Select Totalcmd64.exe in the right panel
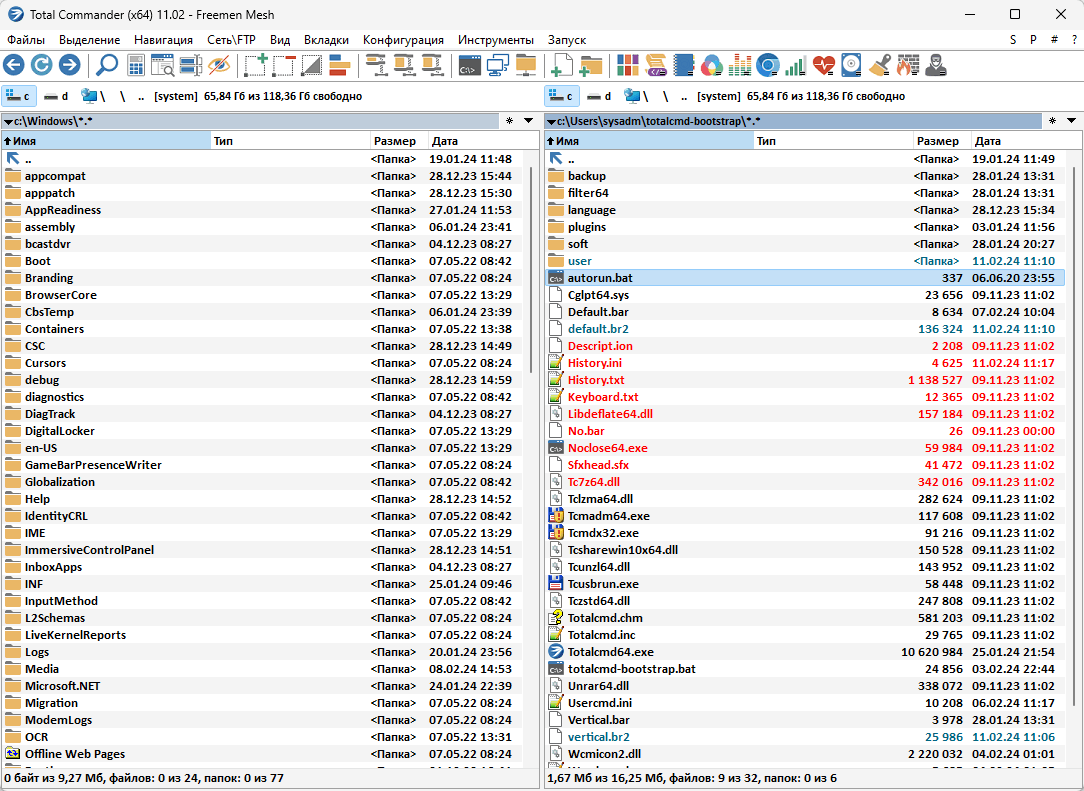Image resolution: width=1084 pixels, height=791 pixels. tap(610, 651)
